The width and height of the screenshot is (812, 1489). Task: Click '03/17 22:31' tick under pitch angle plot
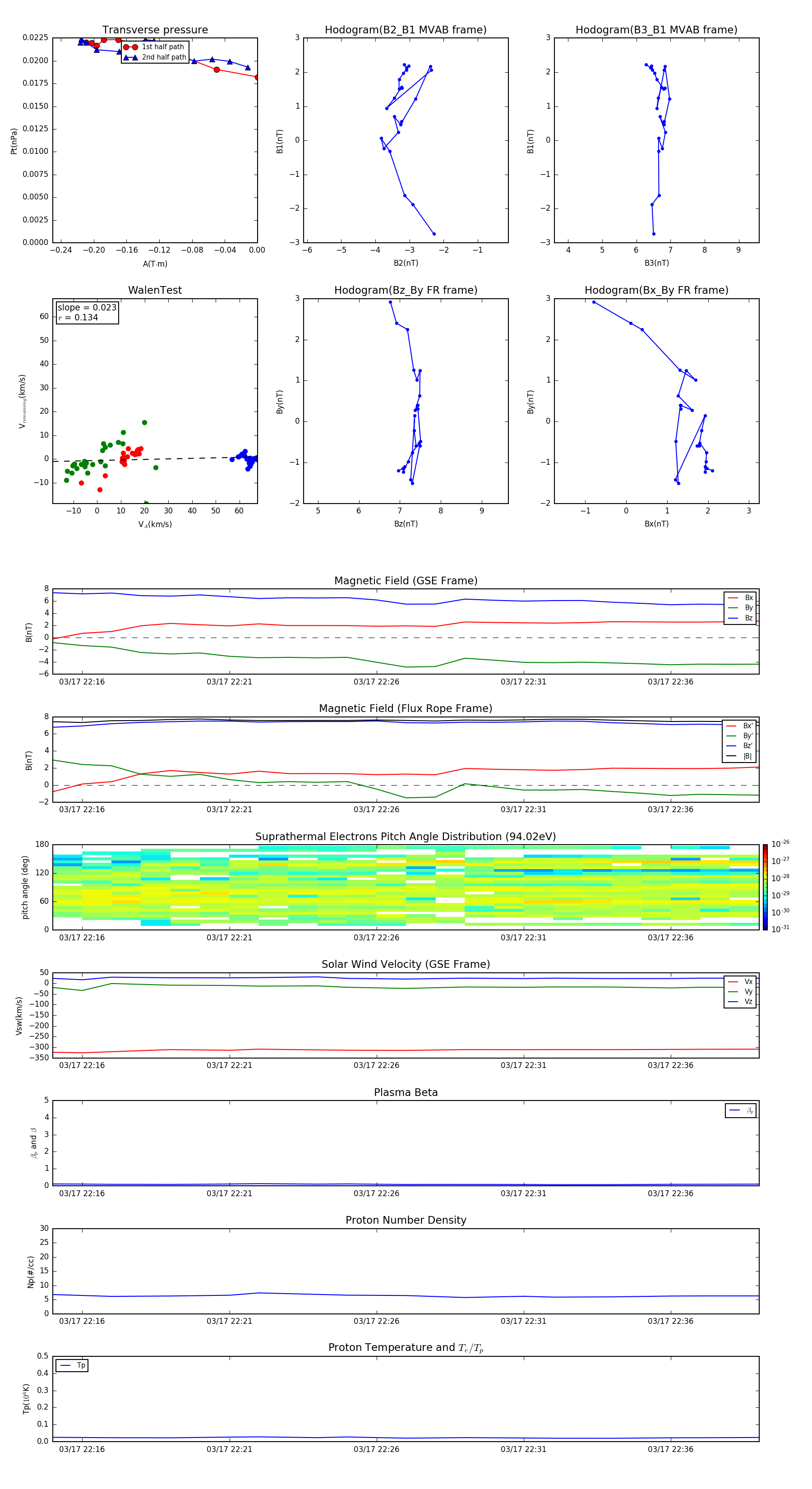click(523, 938)
